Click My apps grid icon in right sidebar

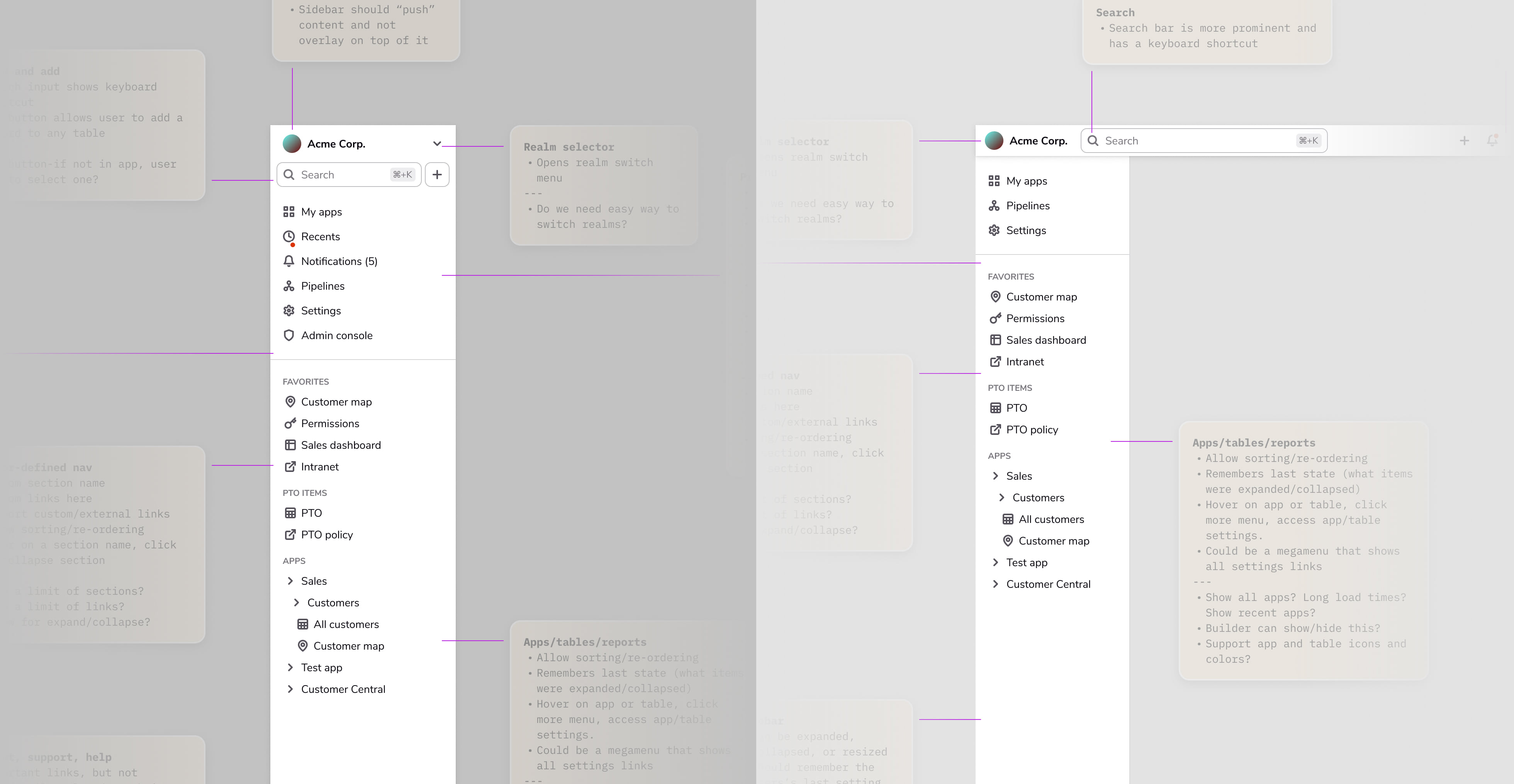(x=994, y=181)
